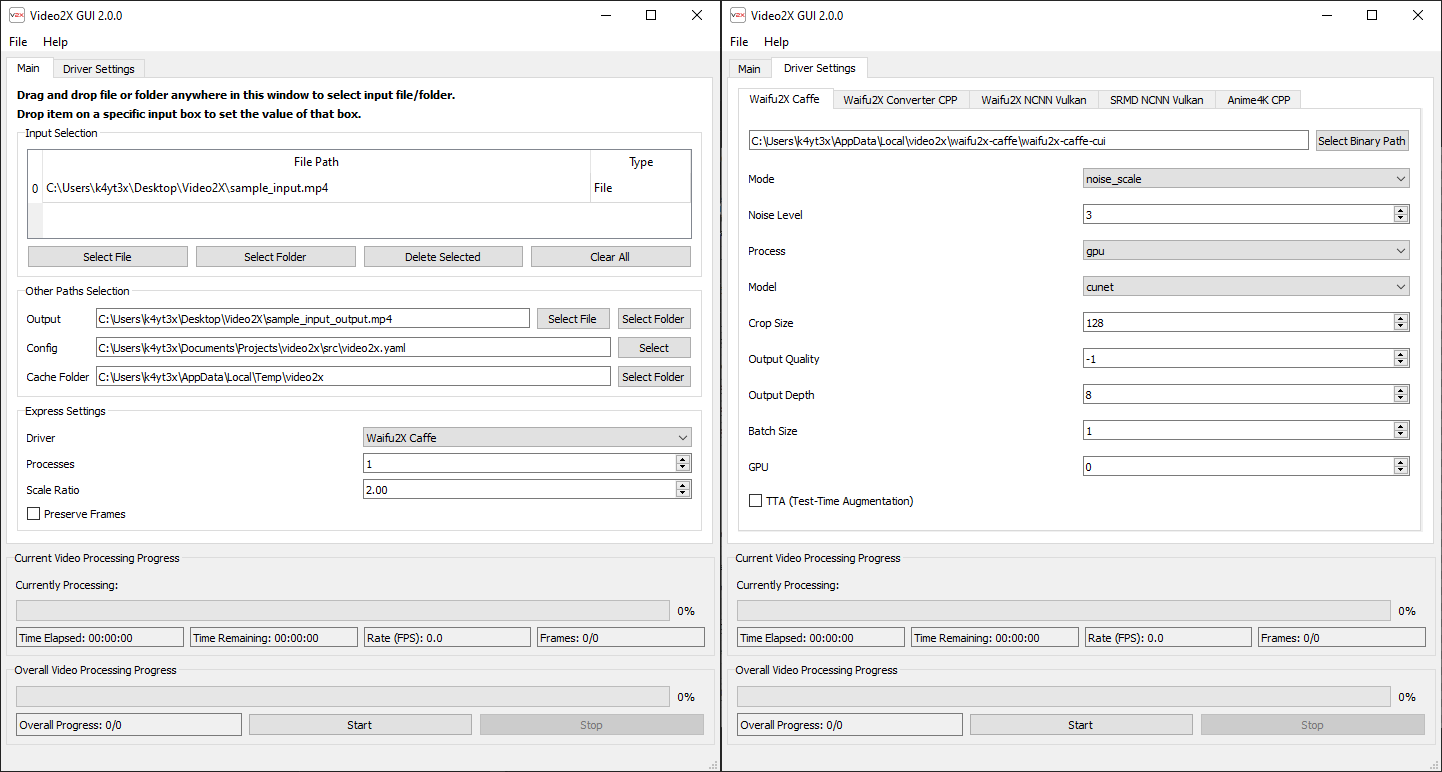The width and height of the screenshot is (1442, 772).
Task: Open the Waifu2X NCNN Vulkan tab
Action: coord(1034,100)
